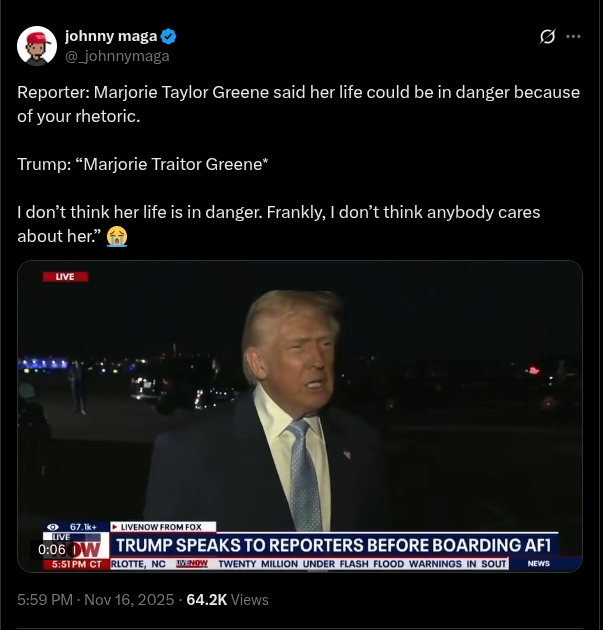603x630 pixels.
Task: Open the 5:59 PM Nov 16, 2025 timestamp link
Action: (x=96, y=599)
